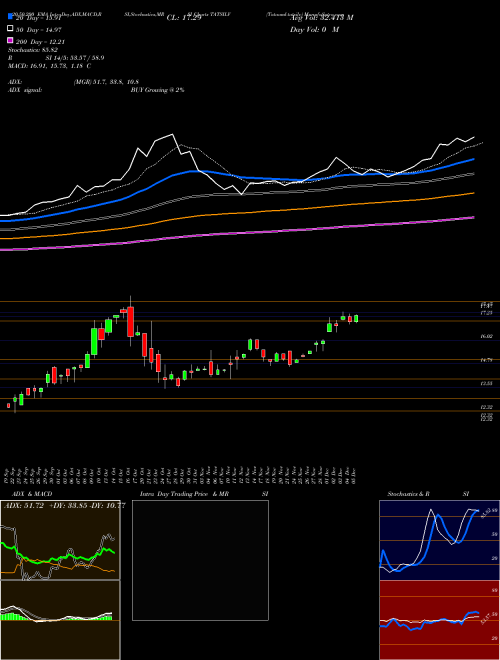Click the 'ADX & MACD' panel heading

tap(32, 494)
